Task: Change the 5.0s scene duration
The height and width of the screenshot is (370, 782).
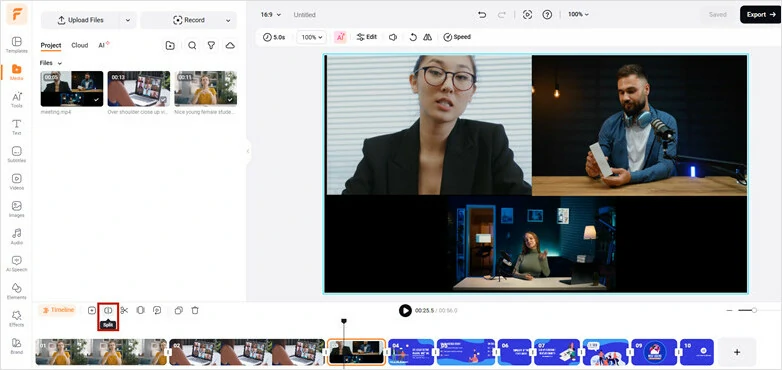Action: coord(274,37)
